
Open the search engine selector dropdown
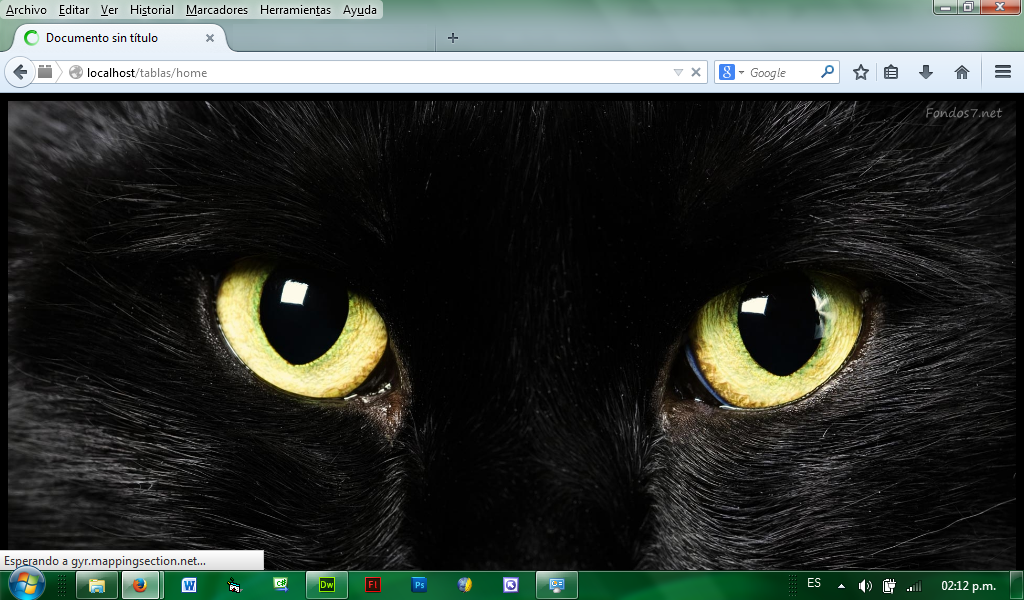731,72
